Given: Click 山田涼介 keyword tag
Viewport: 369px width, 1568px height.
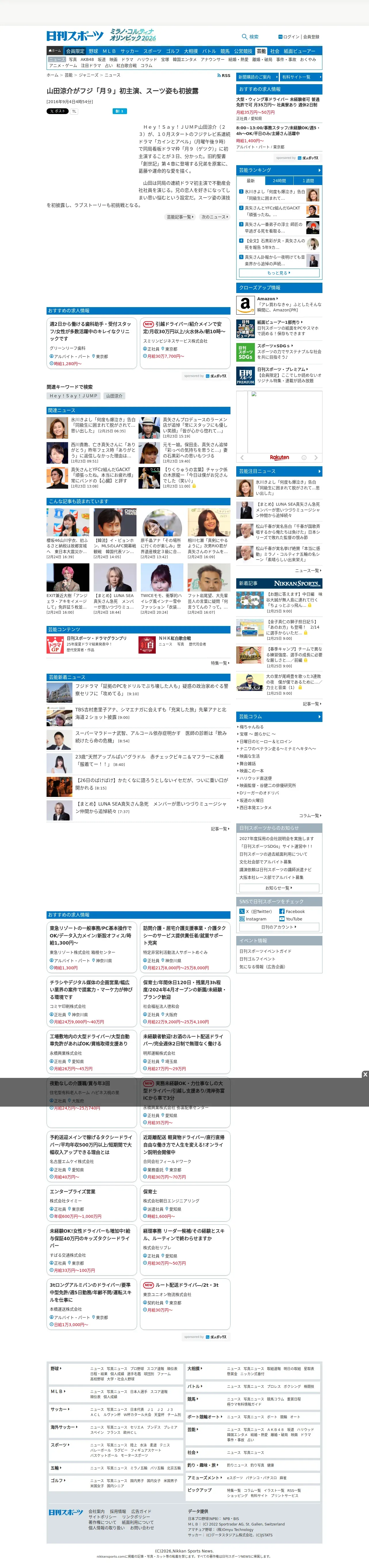Looking at the screenshot, I should (x=114, y=396).
